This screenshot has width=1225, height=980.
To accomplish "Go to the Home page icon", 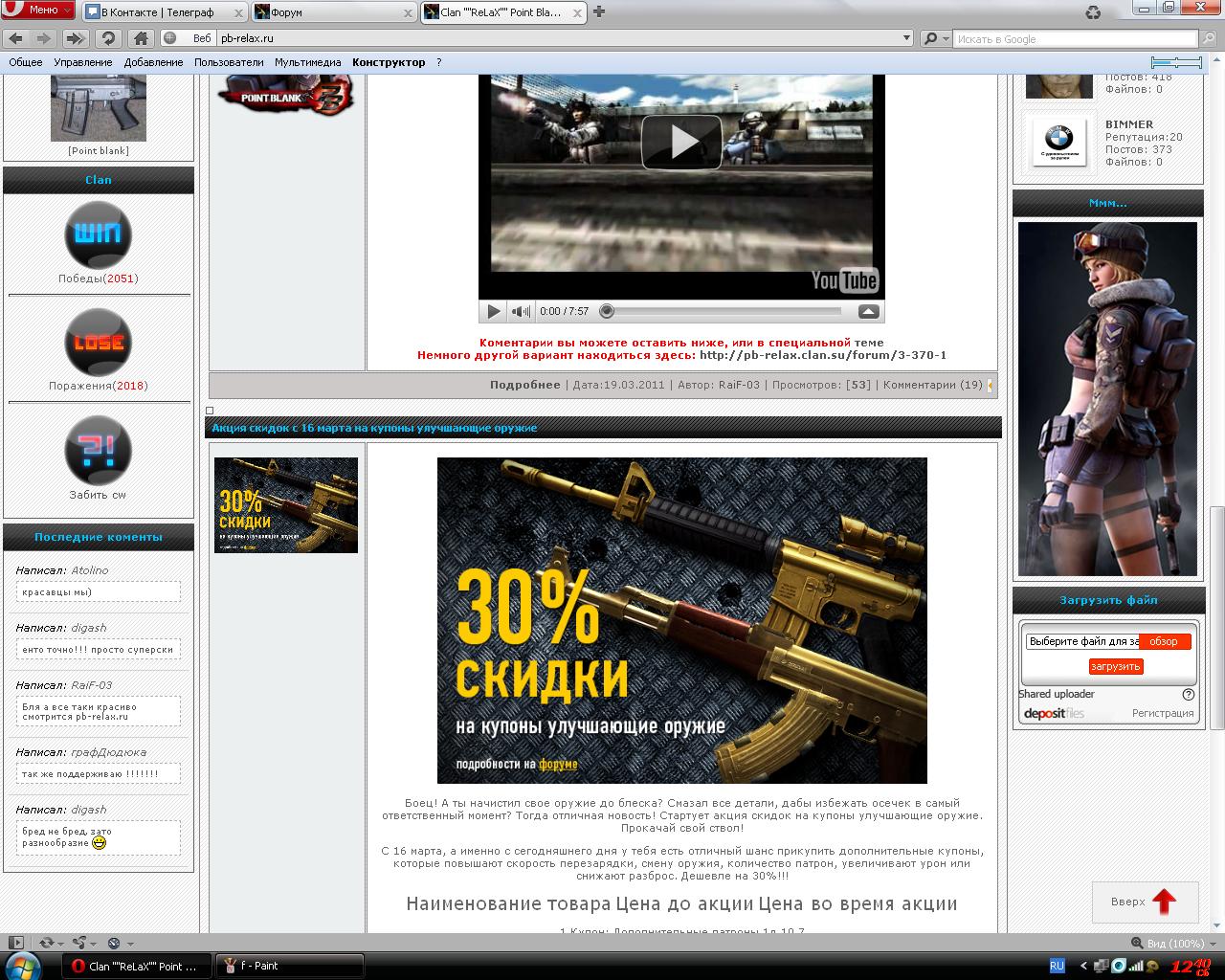I will (x=141, y=38).
